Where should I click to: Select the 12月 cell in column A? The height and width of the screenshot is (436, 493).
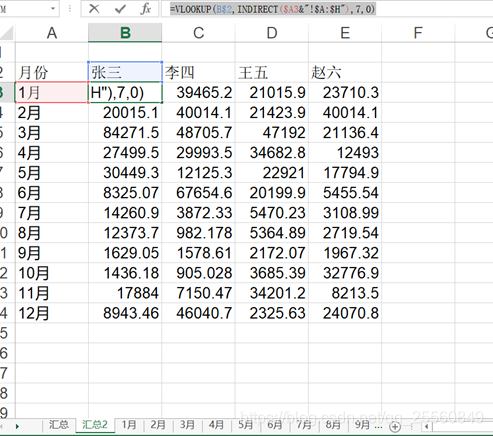(52, 313)
